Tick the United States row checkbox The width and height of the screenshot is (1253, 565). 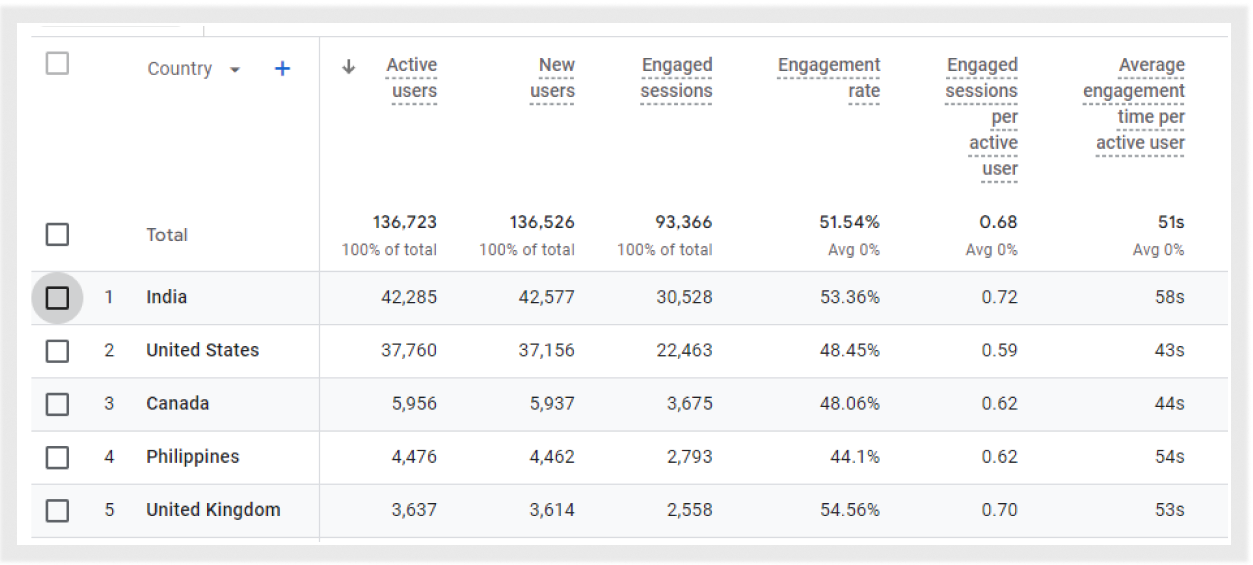[x=58, y=351]
